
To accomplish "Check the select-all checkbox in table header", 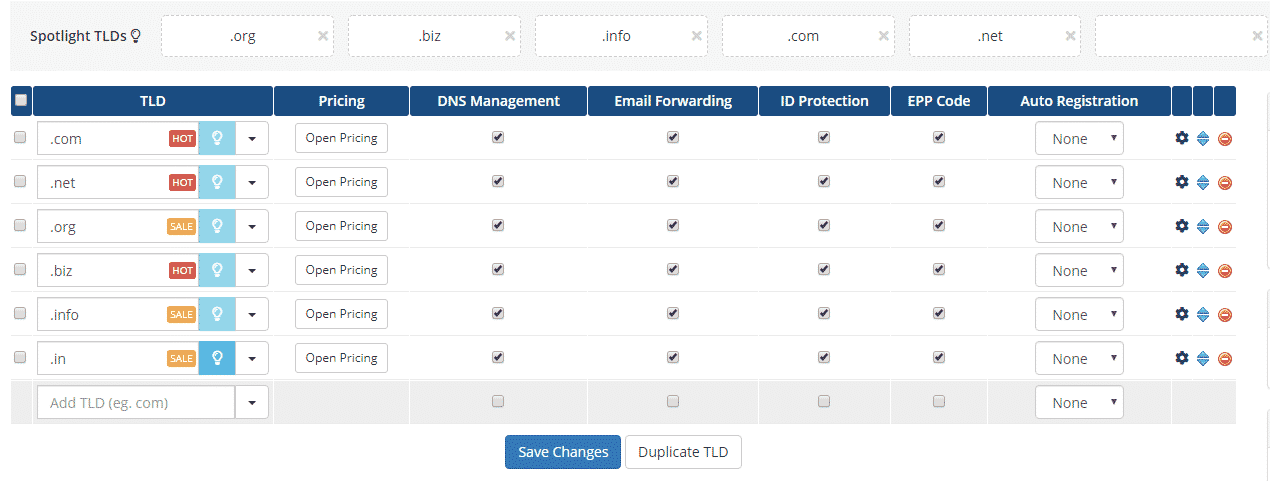I will point(21,101).
